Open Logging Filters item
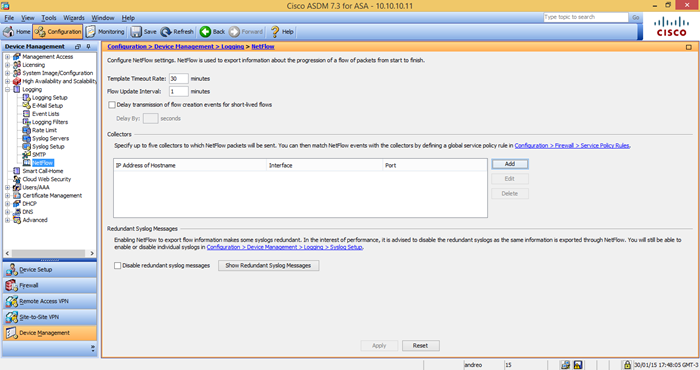Viewport: 700px width, 370px height. click(50, 122)
